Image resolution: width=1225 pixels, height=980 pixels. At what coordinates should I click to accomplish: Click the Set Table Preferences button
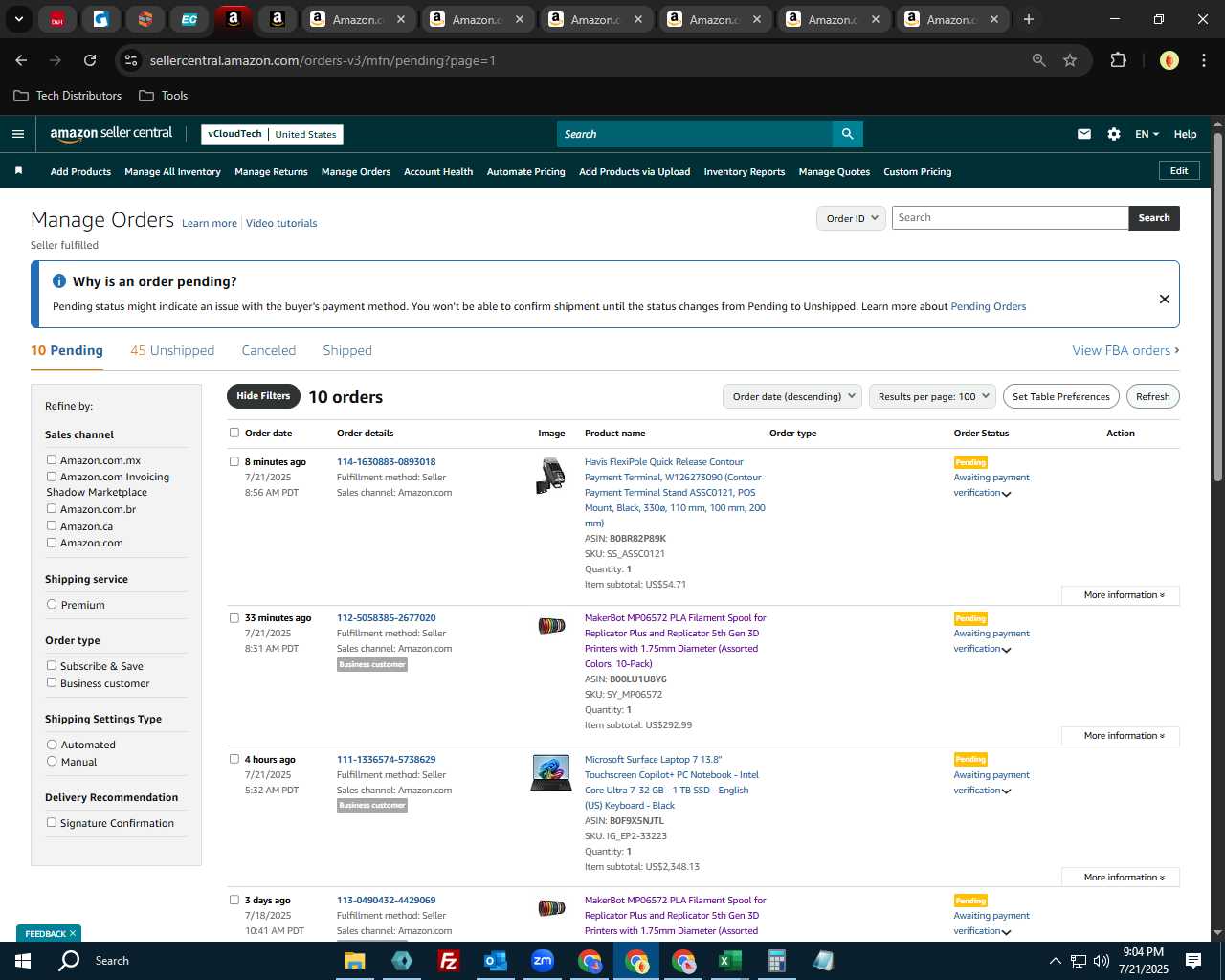coord(1061,396)
